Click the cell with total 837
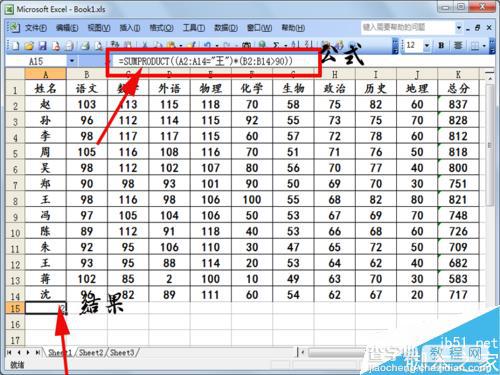The height and width of the screenshot is (375, 500). 459,104
